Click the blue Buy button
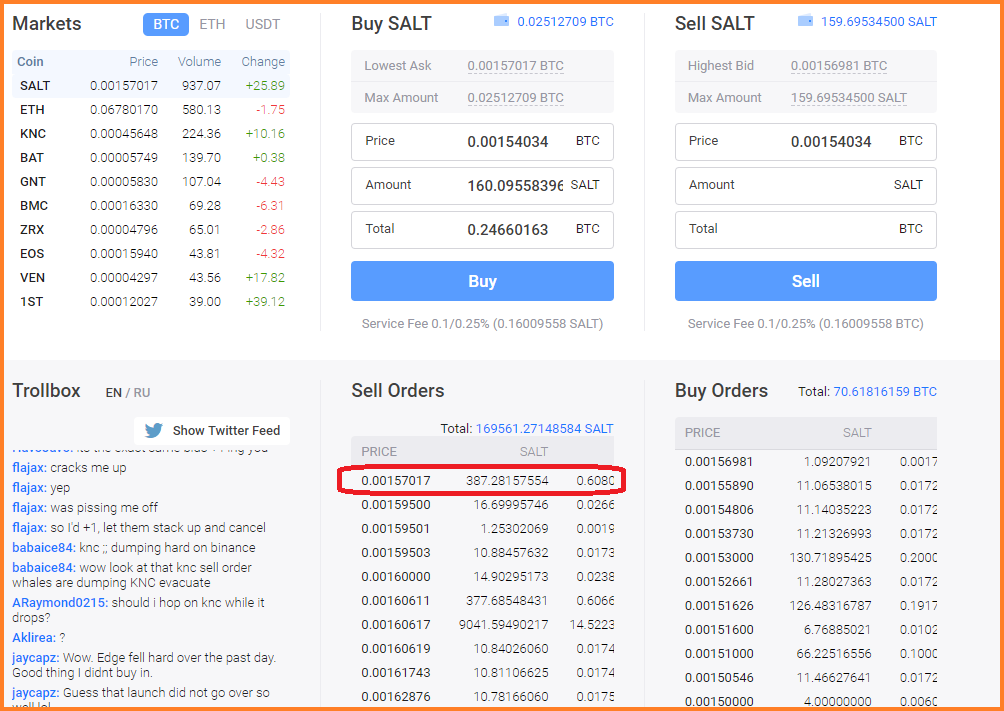Viewport: 1004px width, 711px height. 482,281
